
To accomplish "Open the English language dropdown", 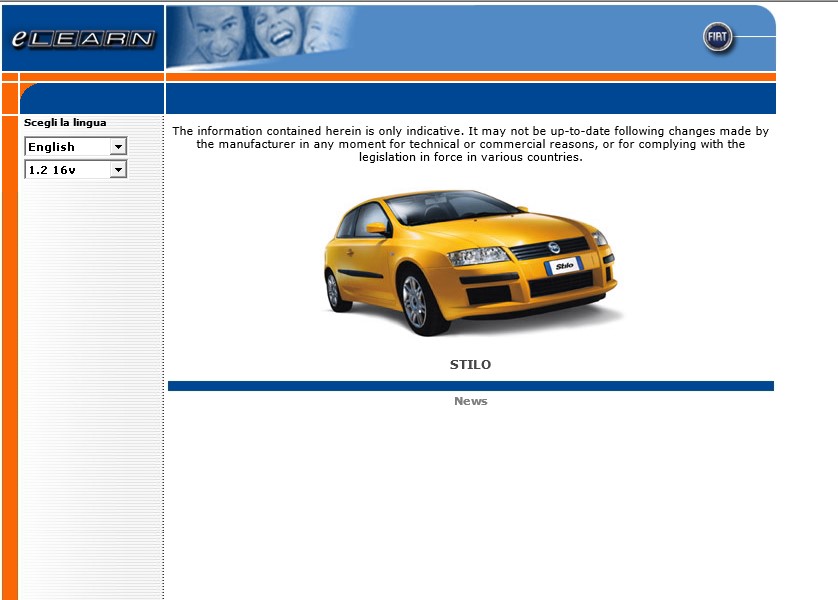I will coord(75,146).
